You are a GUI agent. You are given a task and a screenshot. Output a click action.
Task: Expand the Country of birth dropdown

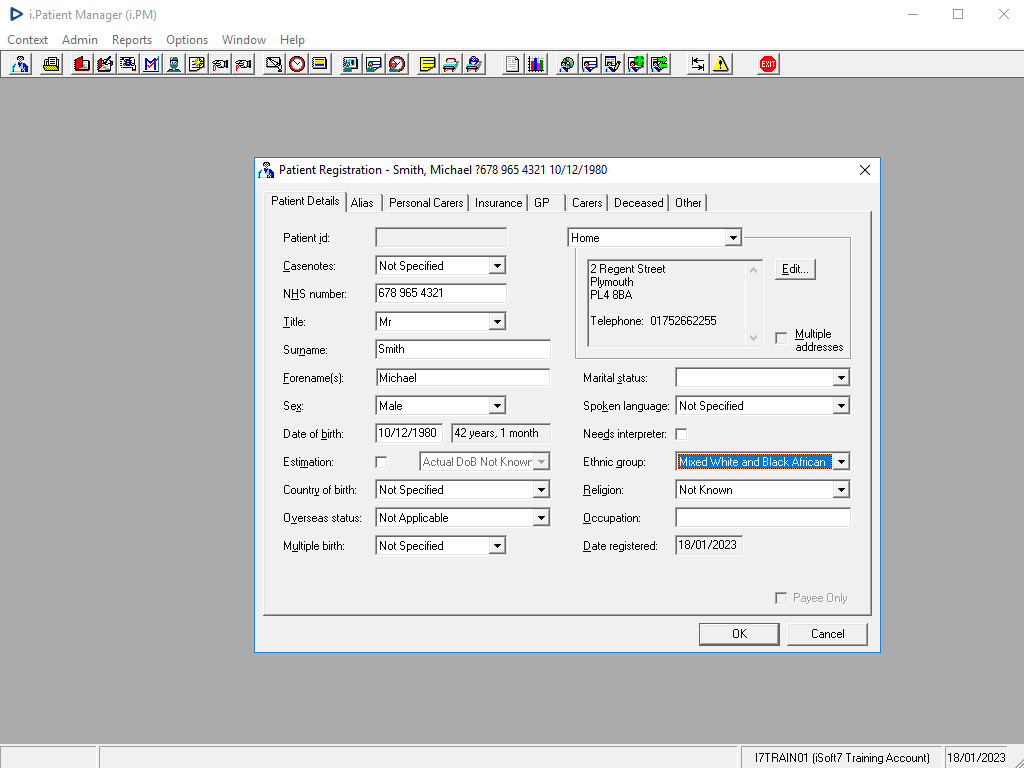[x=541, y=490]
